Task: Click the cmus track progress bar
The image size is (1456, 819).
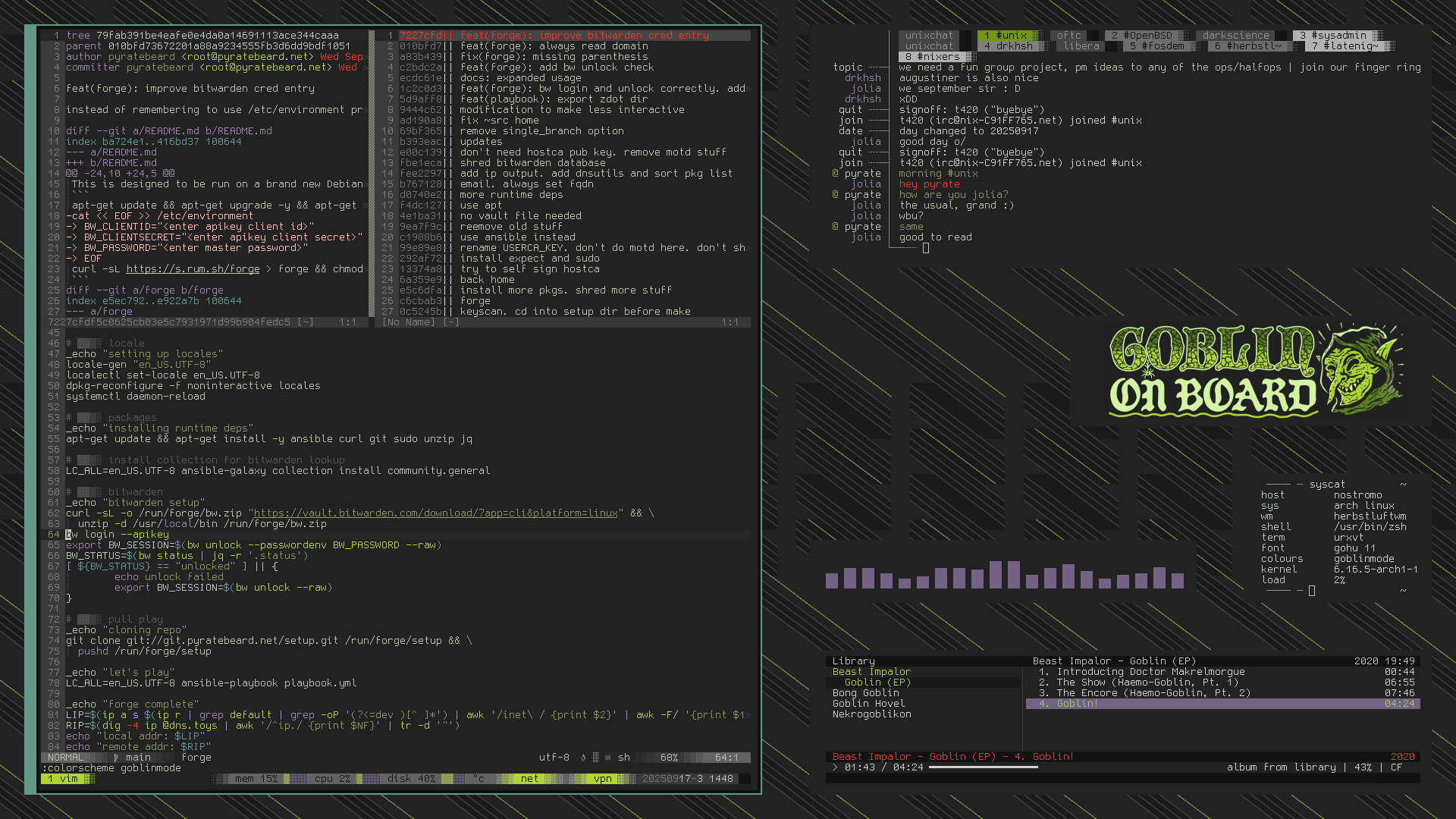Action: click(983, 767)
